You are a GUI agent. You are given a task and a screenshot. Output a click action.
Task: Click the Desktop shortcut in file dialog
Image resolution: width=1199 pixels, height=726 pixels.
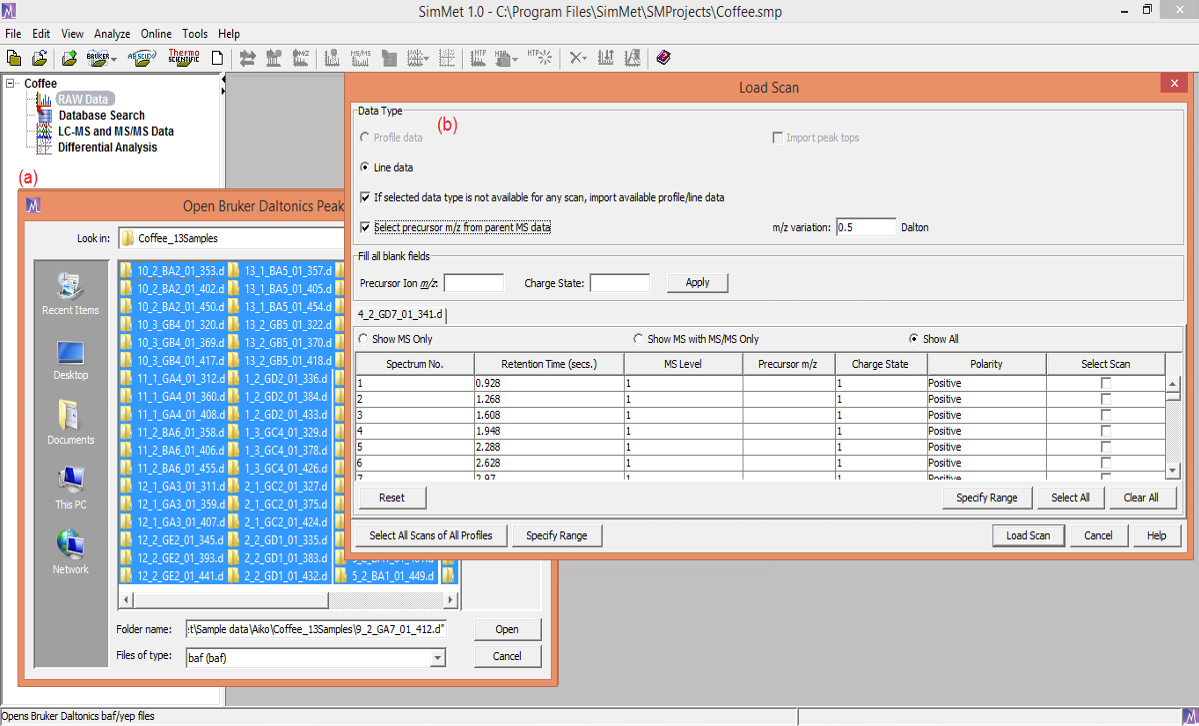pos(70,360)
